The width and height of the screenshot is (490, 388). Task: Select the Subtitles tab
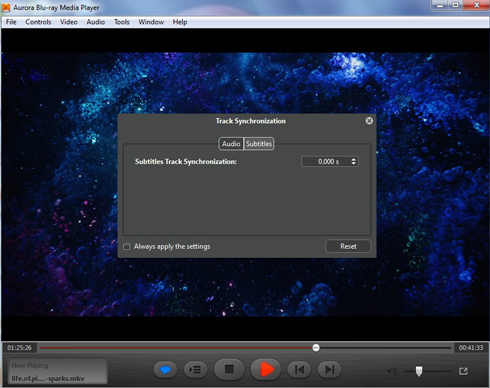[x=259, y=144]
